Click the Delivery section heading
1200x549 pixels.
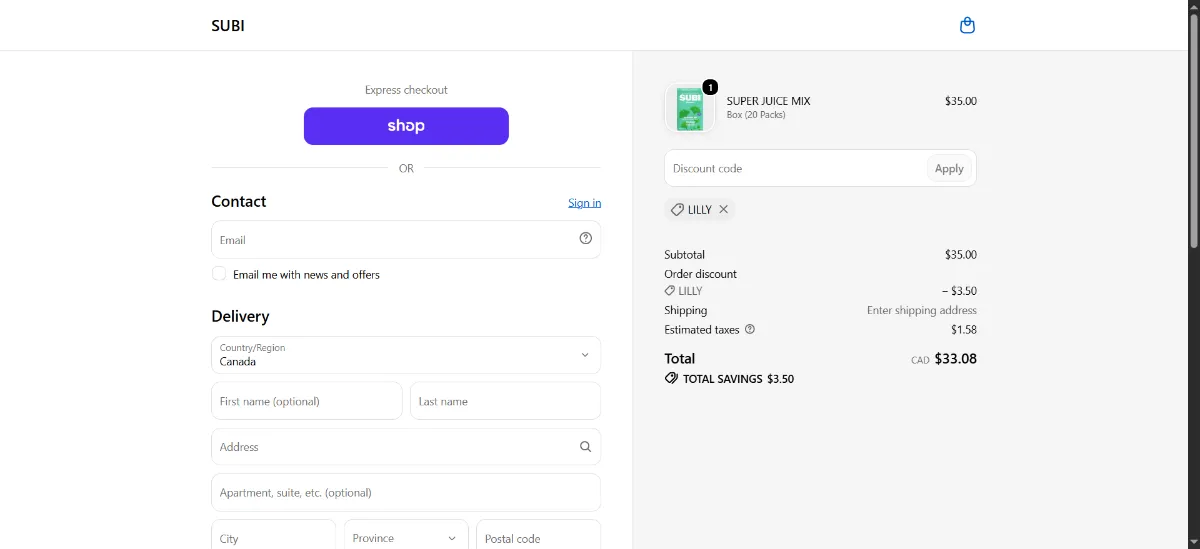[240, 316]
